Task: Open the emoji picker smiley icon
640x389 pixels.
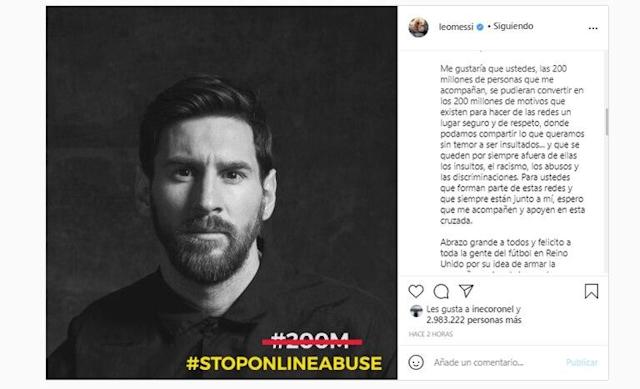Action: tap(416, 362)
